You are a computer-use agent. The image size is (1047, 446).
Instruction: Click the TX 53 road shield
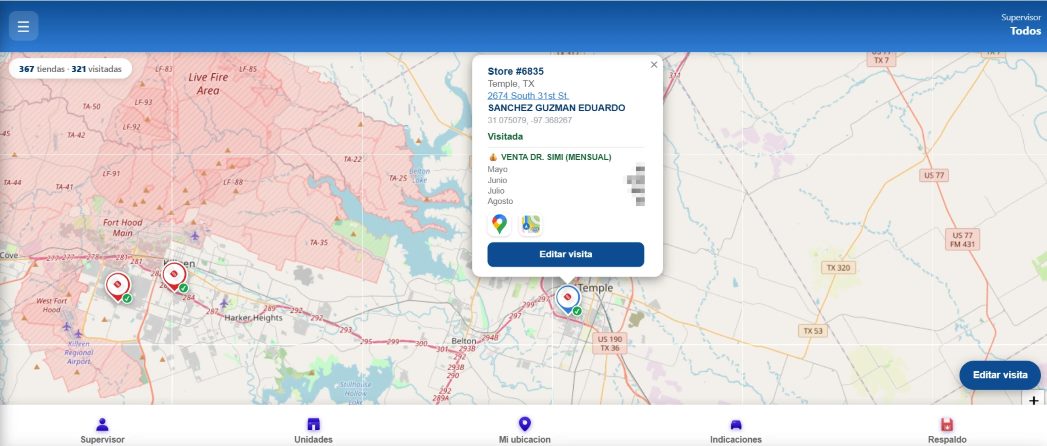pos(814,330)
